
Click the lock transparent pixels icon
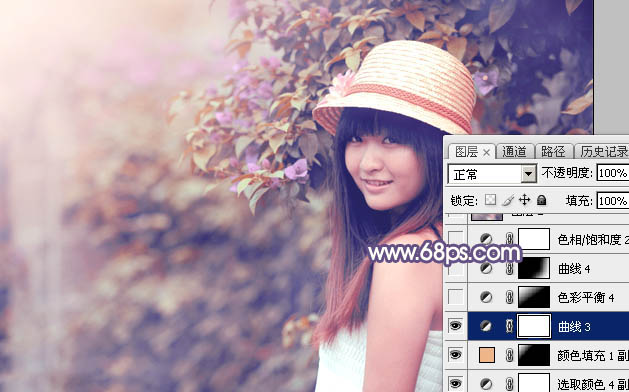[490, 200]
